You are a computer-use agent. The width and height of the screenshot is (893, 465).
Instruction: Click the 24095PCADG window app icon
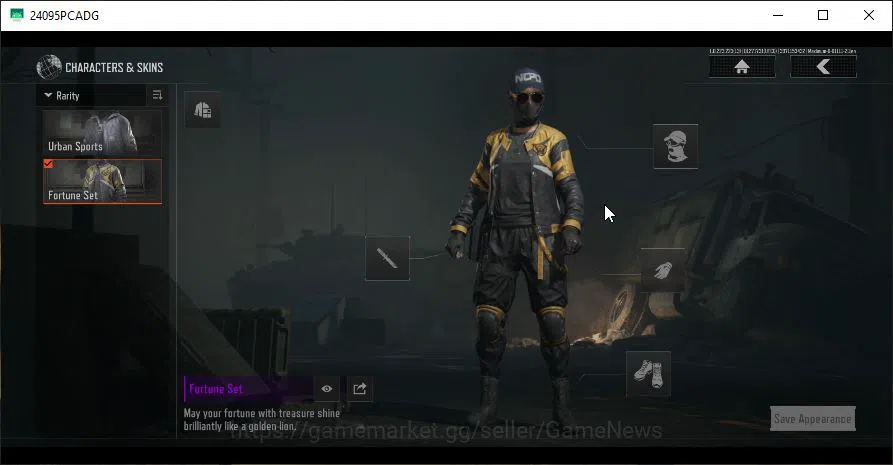tap(17, 15)
